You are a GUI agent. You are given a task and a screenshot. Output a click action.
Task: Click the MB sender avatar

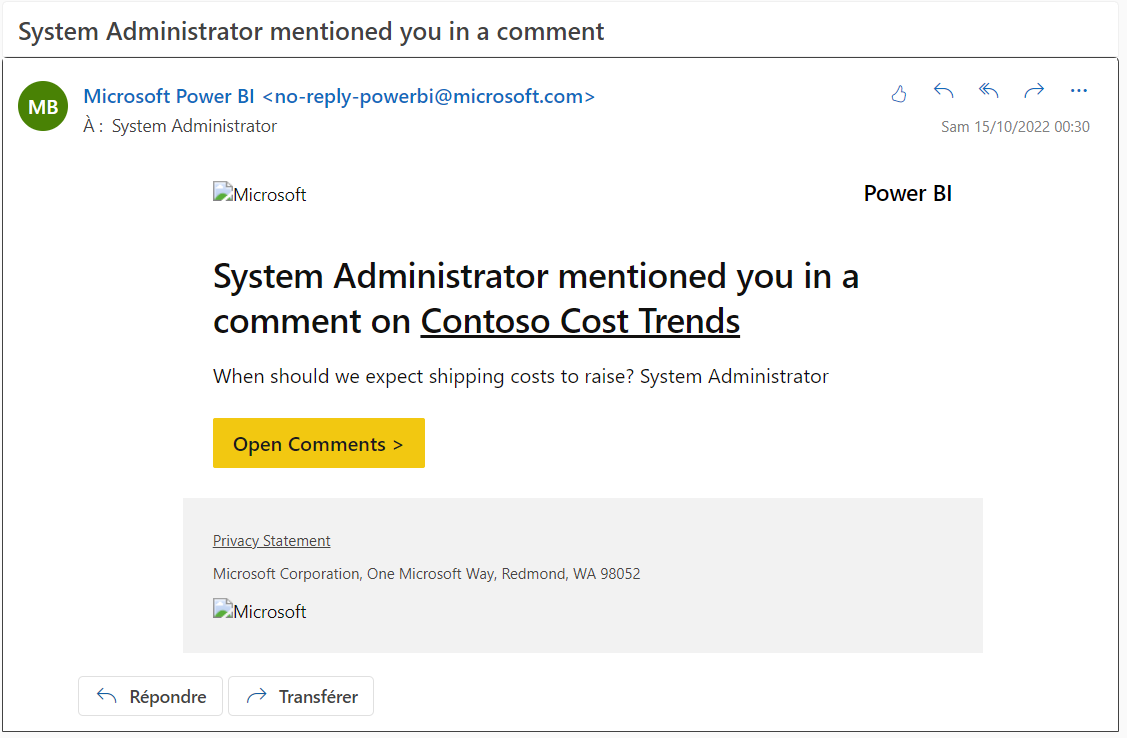pos(43,106)
